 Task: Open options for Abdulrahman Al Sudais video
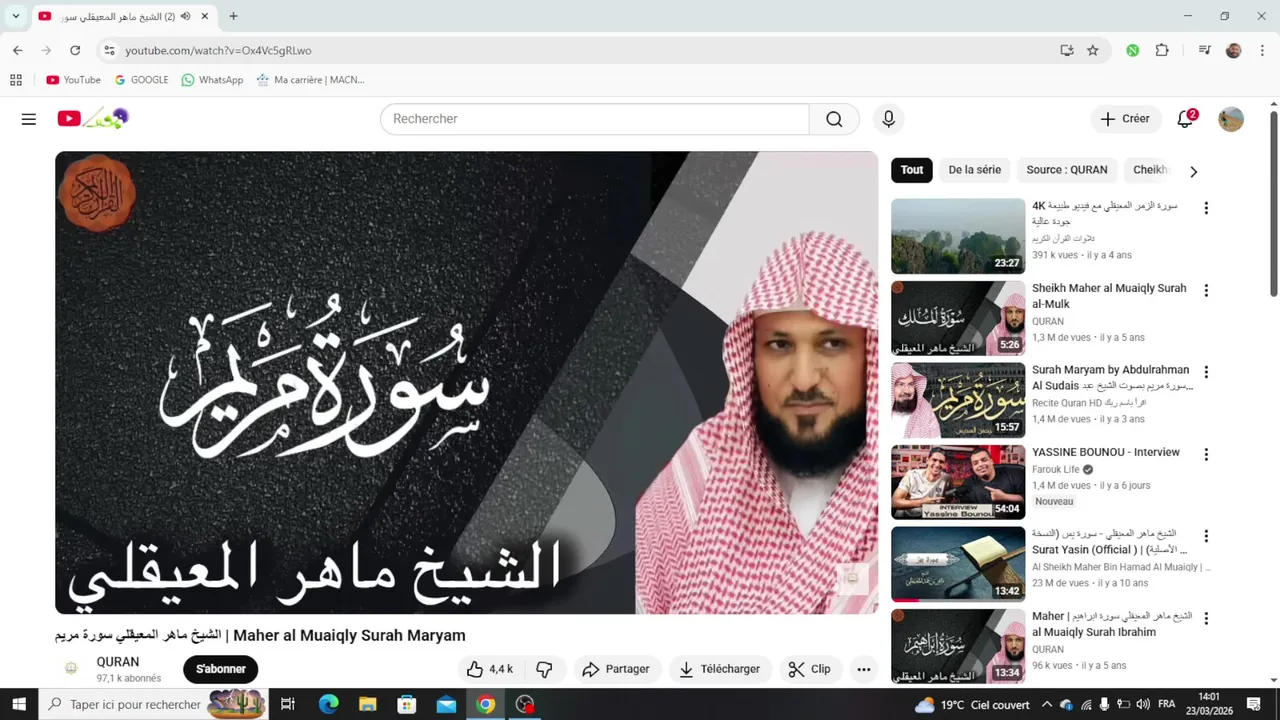tap(1206, 372)
